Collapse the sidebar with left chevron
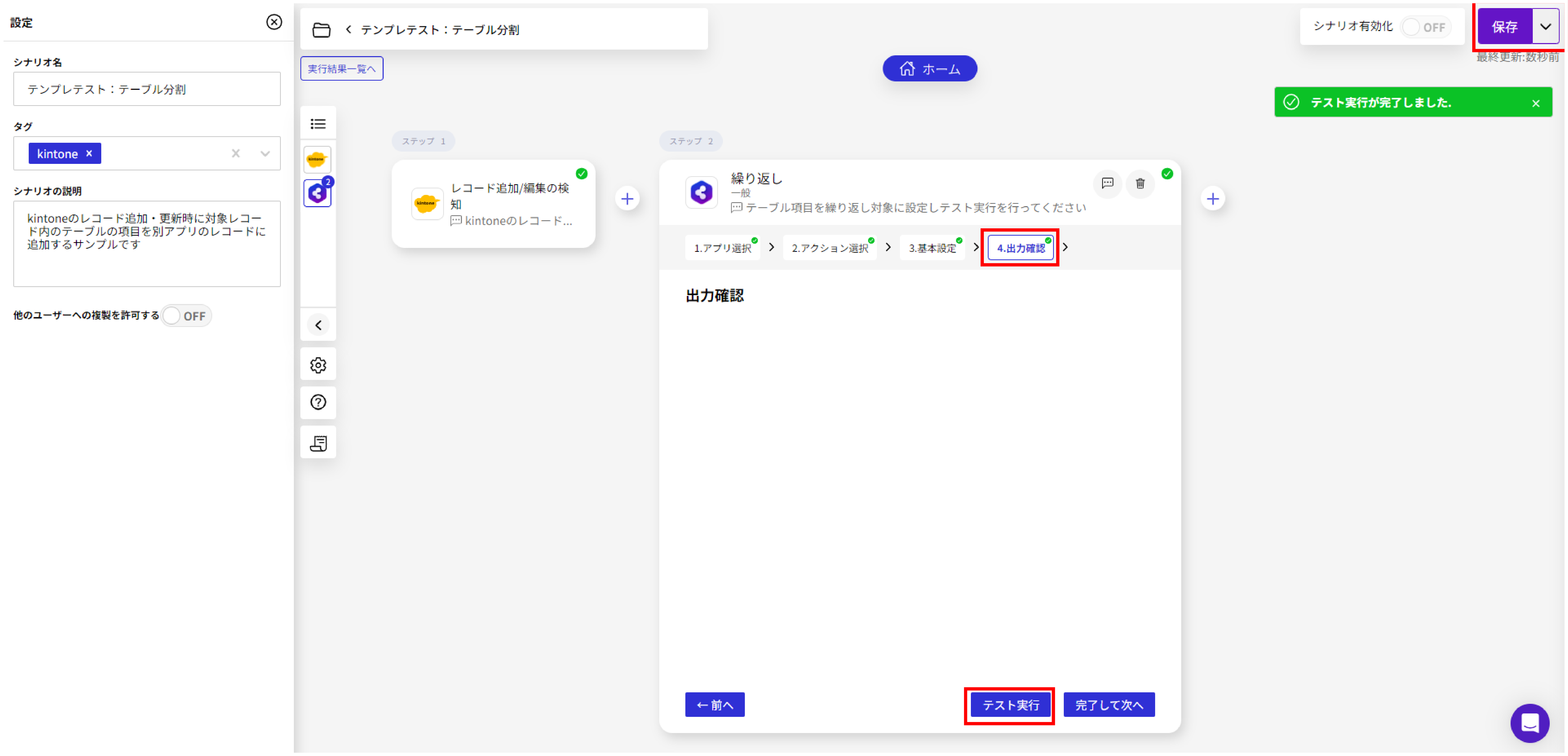The height and width of the screenshot is (756, 1568). [318, 325]
